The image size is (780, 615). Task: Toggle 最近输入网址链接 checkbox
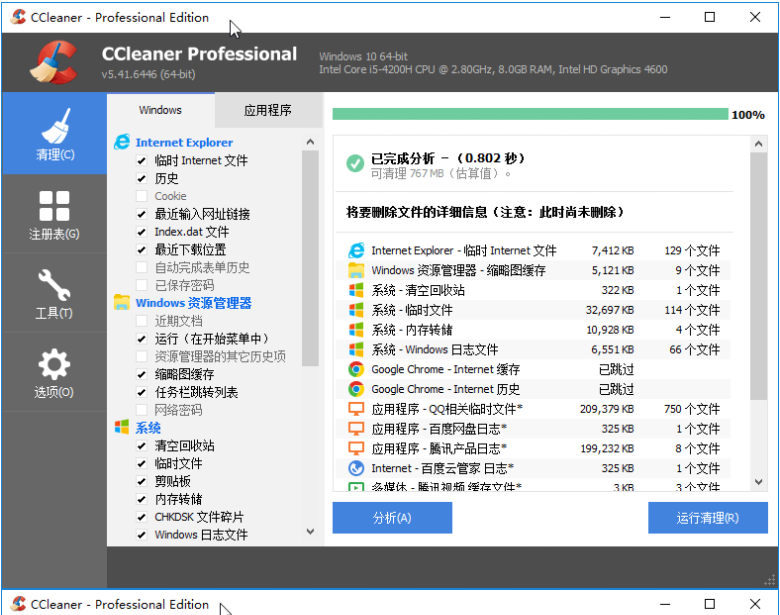pos(142,214)
